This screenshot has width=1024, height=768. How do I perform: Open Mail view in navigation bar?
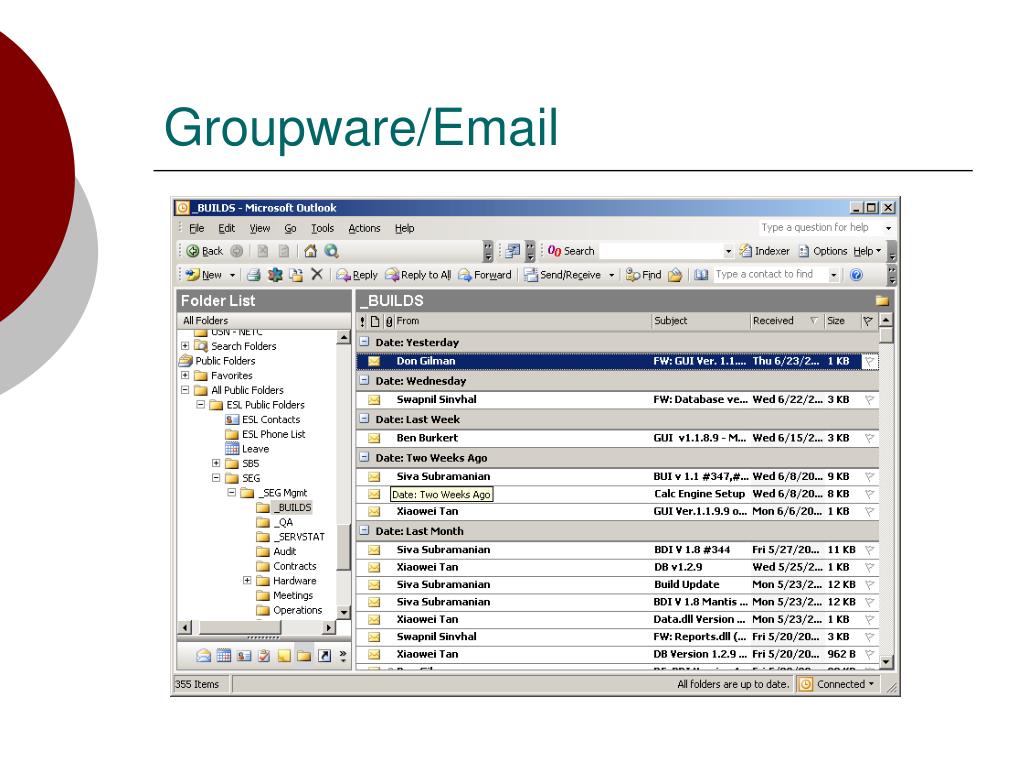pyautogui.click(x=203, y=655)
